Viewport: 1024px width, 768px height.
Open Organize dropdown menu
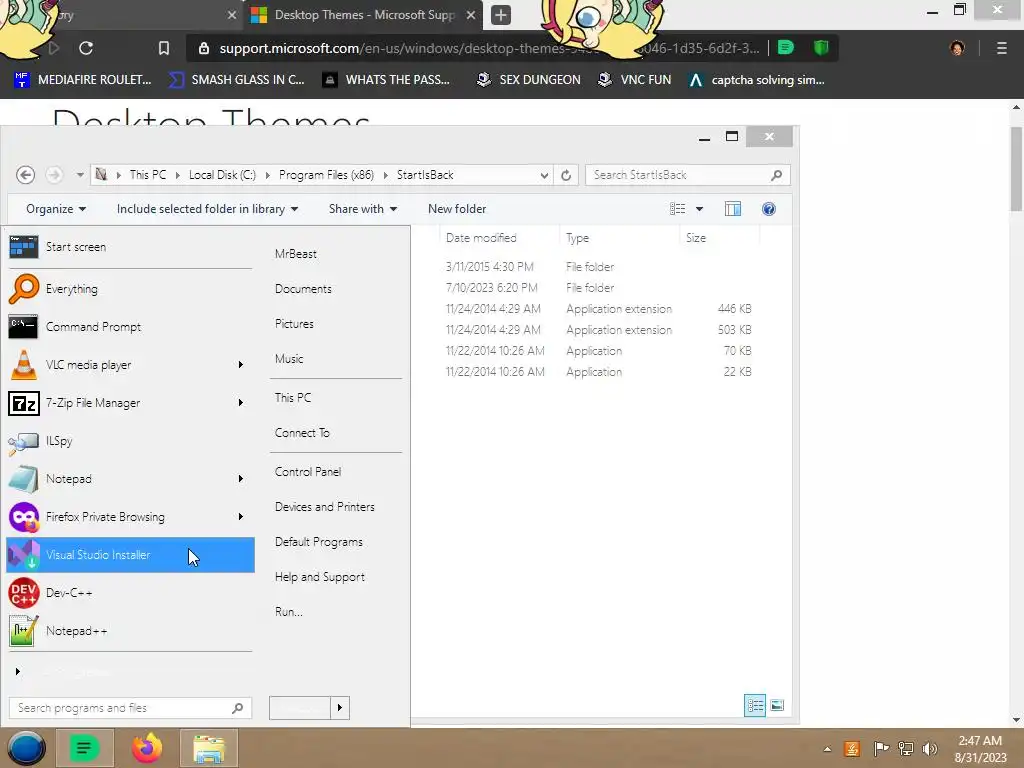56,209
